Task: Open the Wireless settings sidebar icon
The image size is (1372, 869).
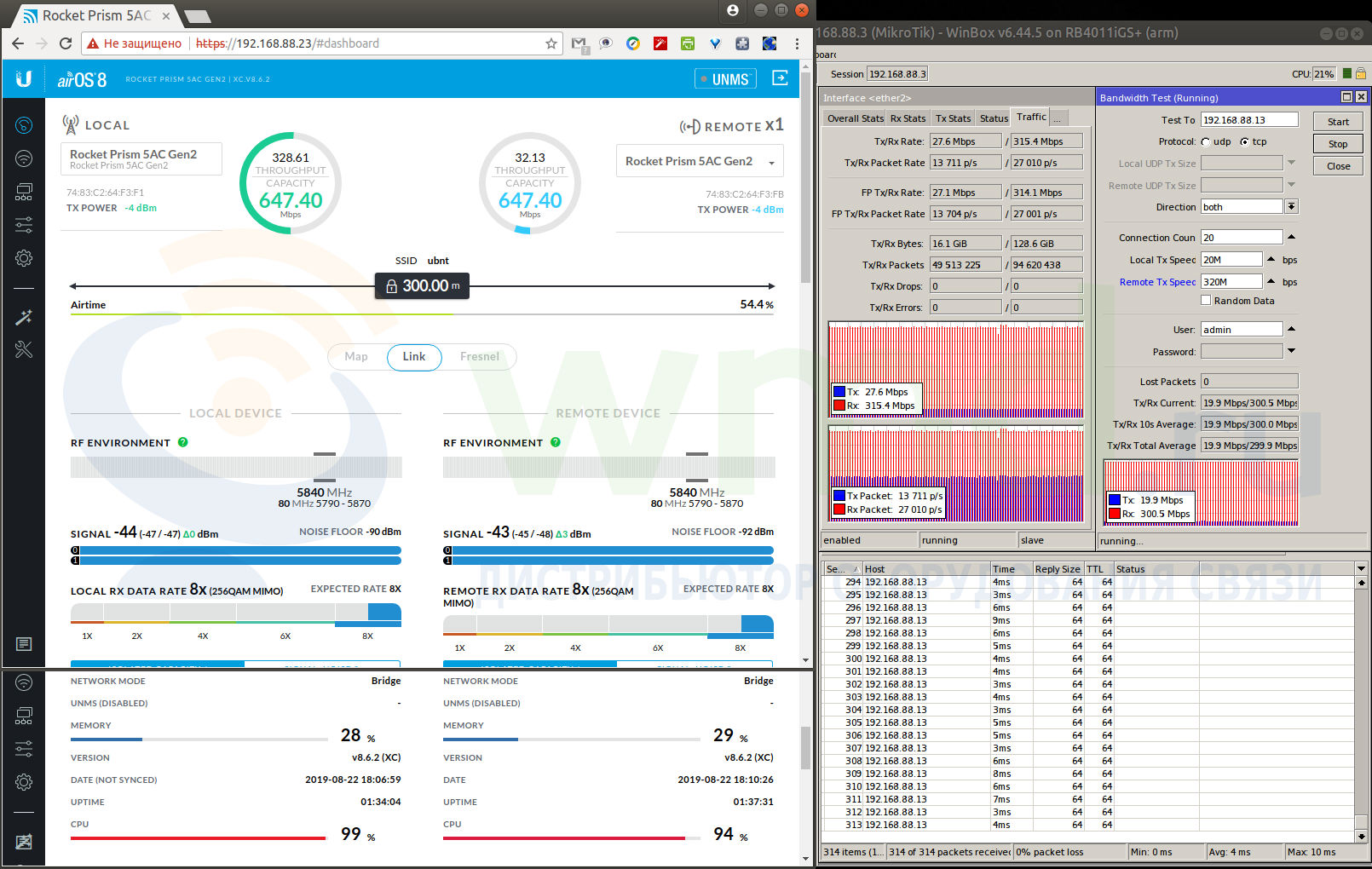Action: 24,158
